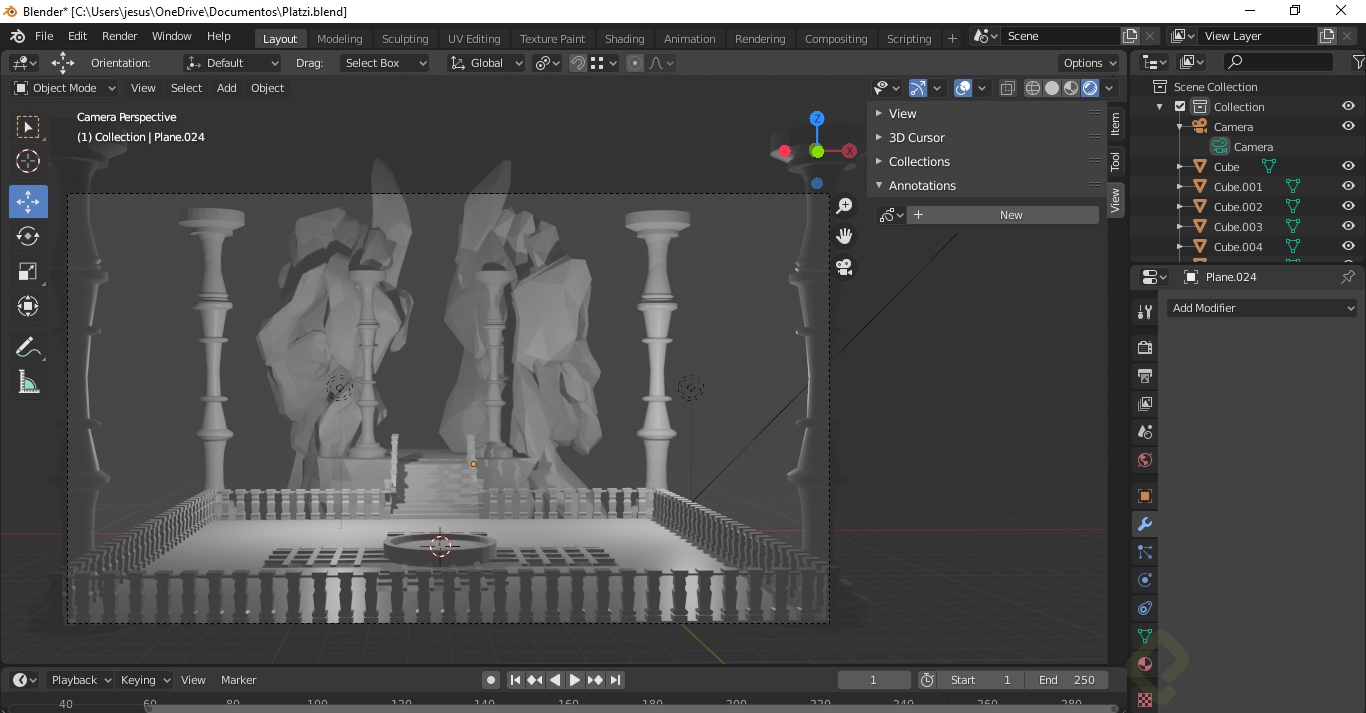Jump to the last frame in the timeline

(x=616, y=679)
